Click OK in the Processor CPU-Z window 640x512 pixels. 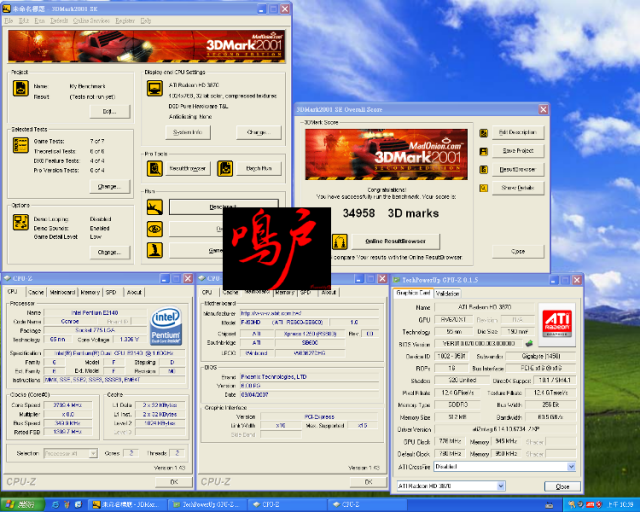(x=174, y=482)
